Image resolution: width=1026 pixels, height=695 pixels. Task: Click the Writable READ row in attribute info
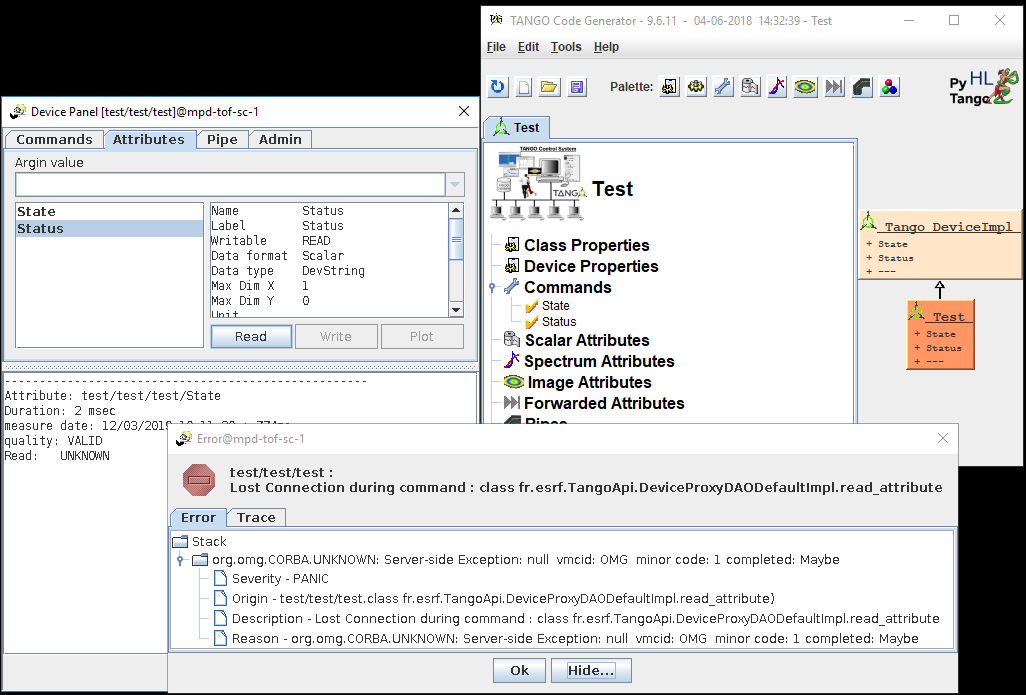click(x=270, y=241)
